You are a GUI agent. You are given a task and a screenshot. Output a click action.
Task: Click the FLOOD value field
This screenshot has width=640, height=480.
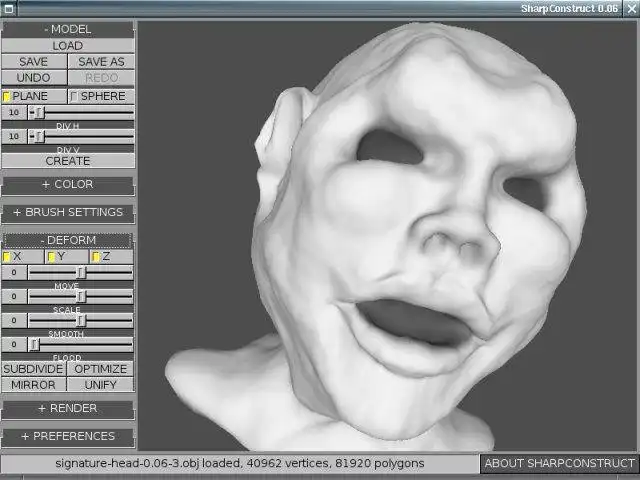[14, 345]
